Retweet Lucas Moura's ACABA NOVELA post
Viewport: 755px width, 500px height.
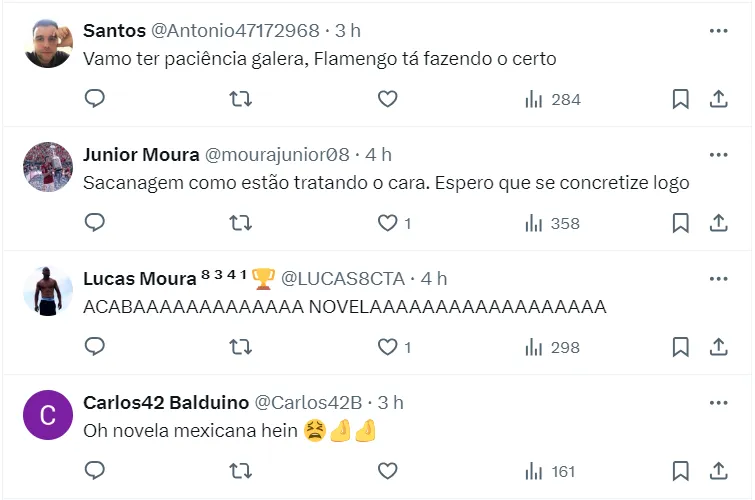coord(241,347)
